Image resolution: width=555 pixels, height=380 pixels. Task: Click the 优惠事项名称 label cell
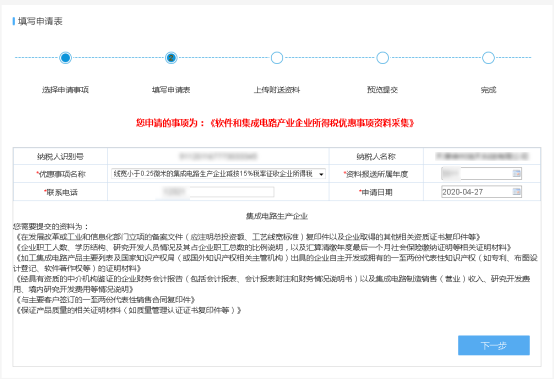click(x=60, y=174)
